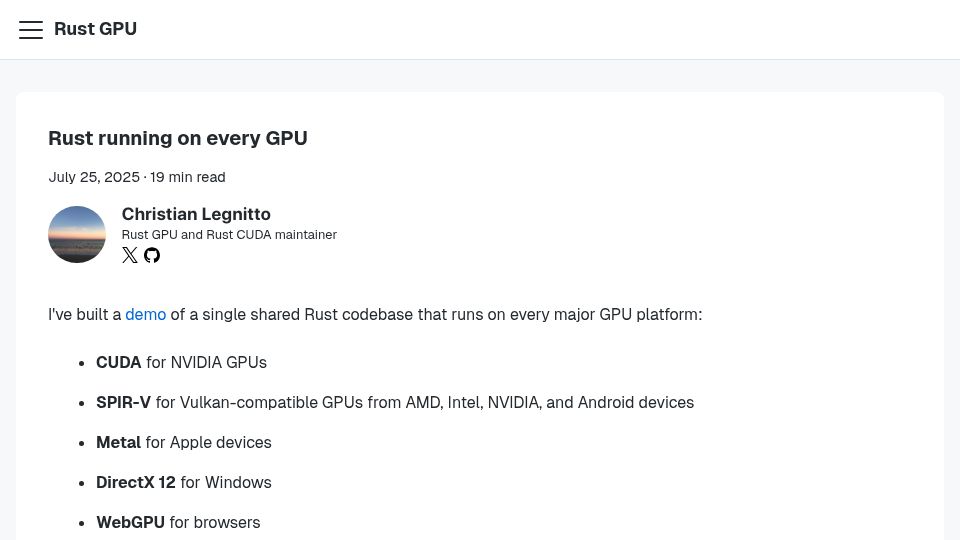Select the text "for Apple devices"

pyautogui.click(x=208, y=442)
